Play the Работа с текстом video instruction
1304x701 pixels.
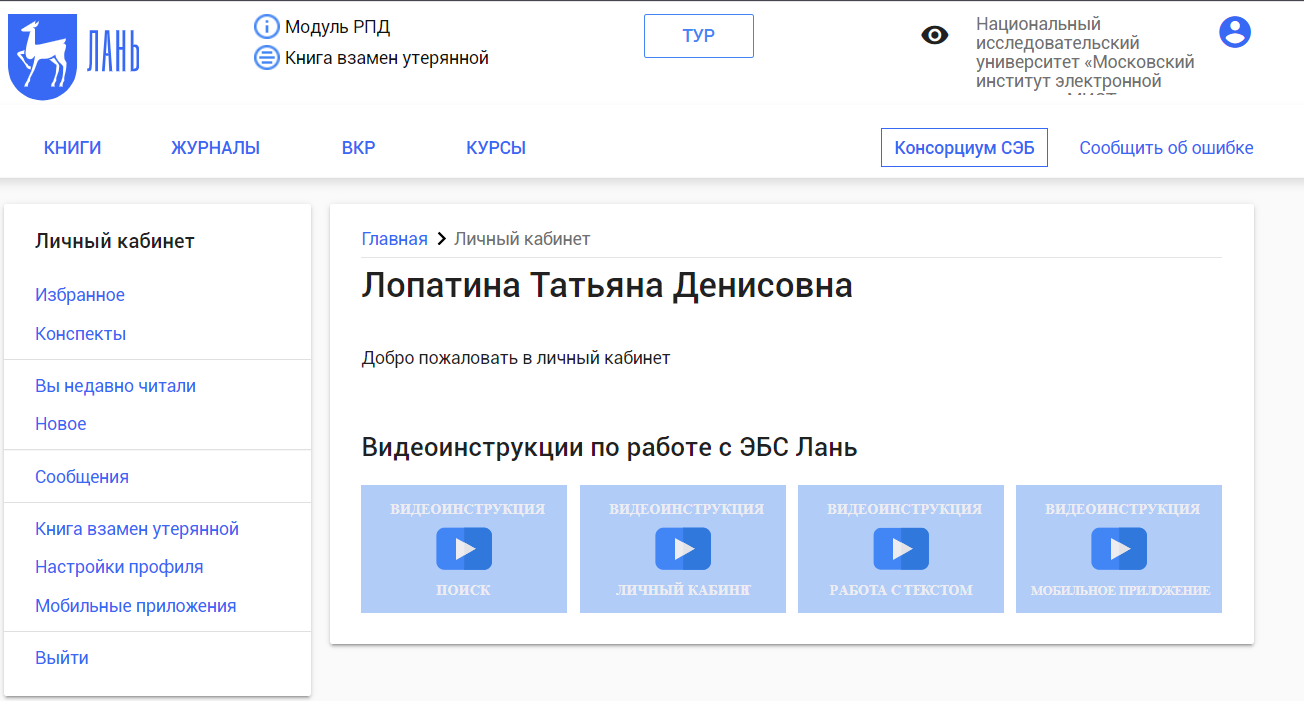click(900, 549)
